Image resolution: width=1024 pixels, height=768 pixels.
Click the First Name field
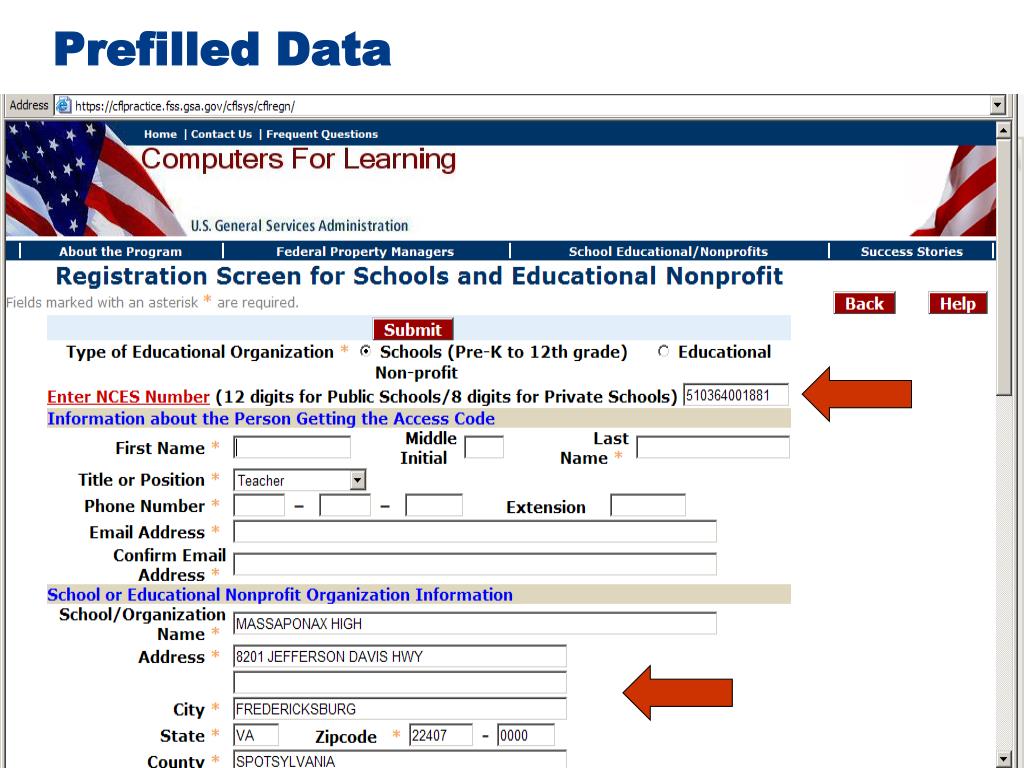292,447
